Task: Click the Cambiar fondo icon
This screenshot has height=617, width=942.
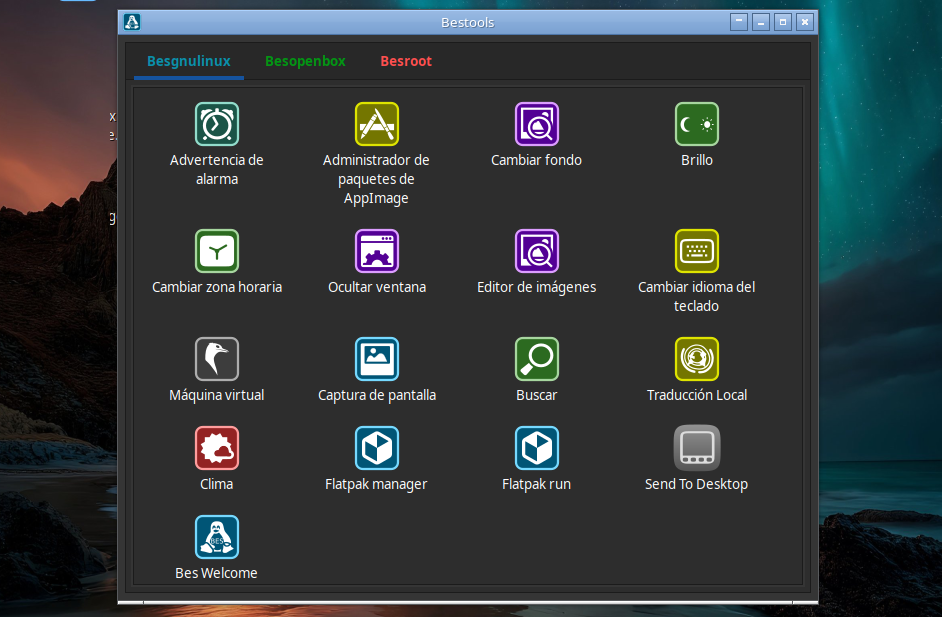Action: pos(536,124)
